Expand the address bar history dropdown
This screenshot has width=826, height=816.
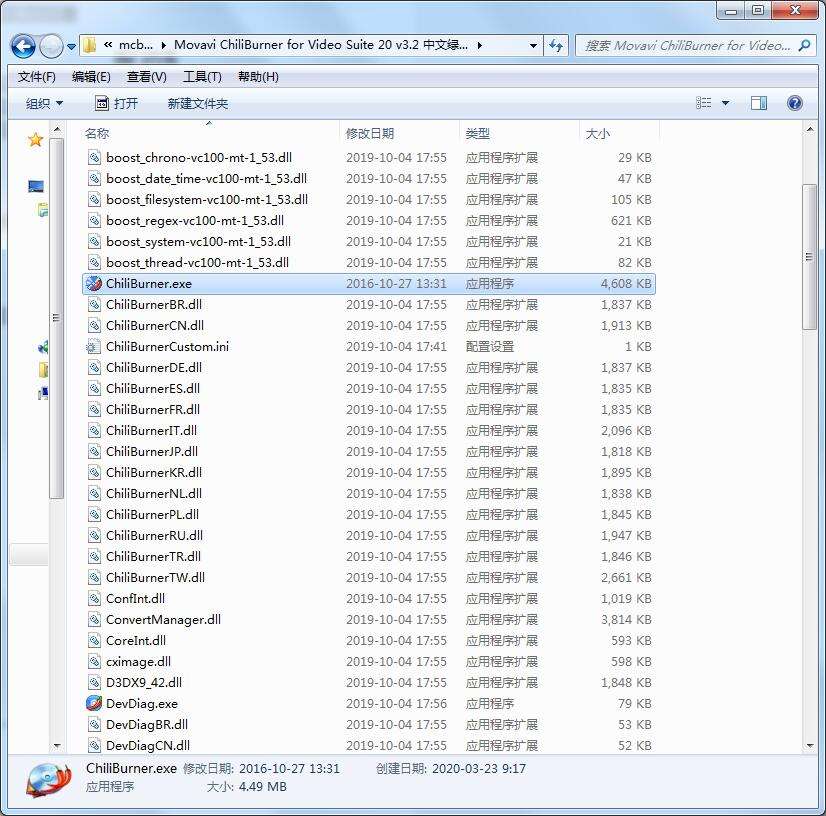point(533,46)
